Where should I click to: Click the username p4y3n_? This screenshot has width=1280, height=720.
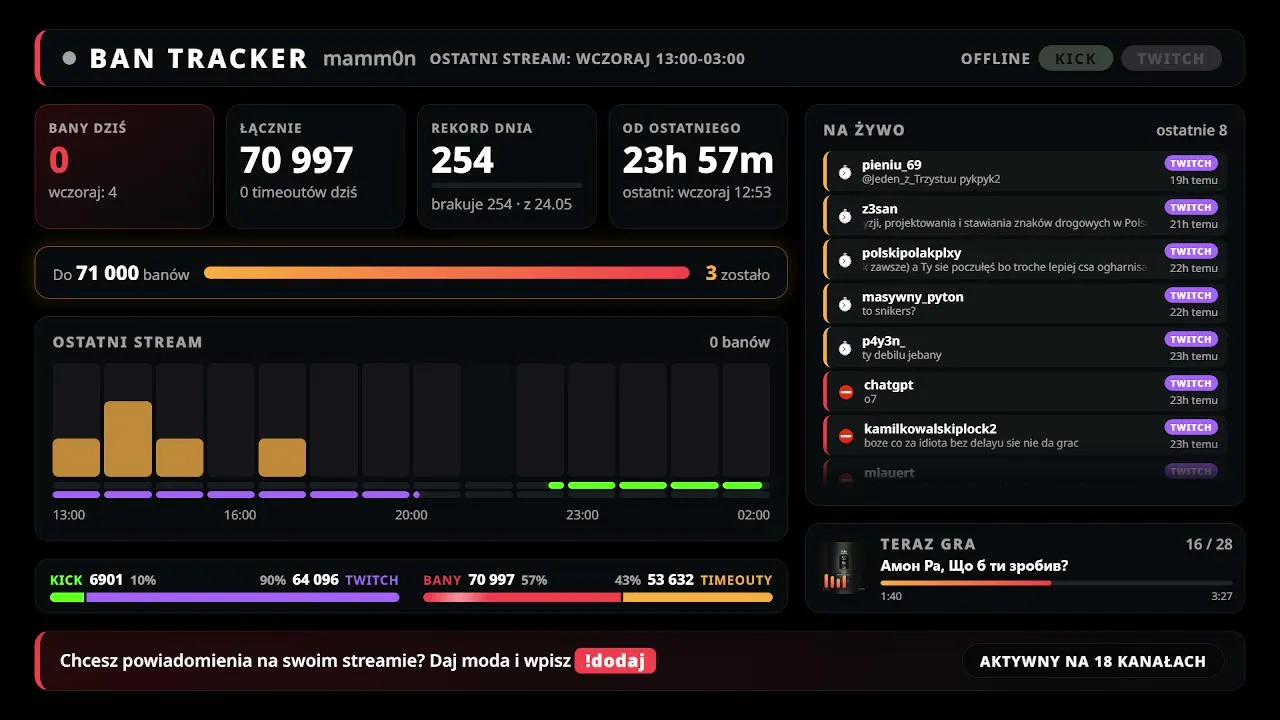(x=884, y=341)
